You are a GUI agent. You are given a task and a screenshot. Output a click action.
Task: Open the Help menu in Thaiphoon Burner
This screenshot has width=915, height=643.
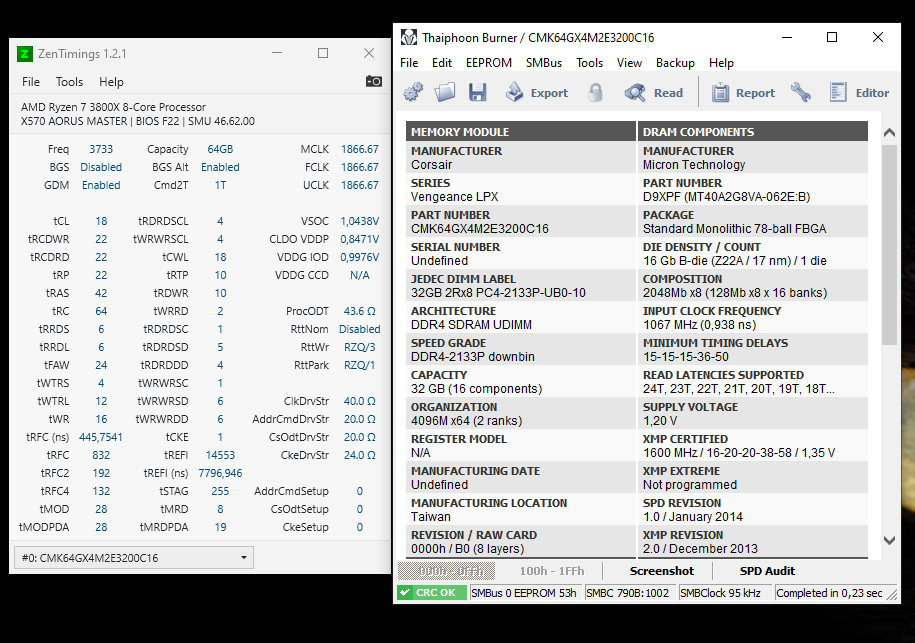pyautogui.click(x=721, y=62)
